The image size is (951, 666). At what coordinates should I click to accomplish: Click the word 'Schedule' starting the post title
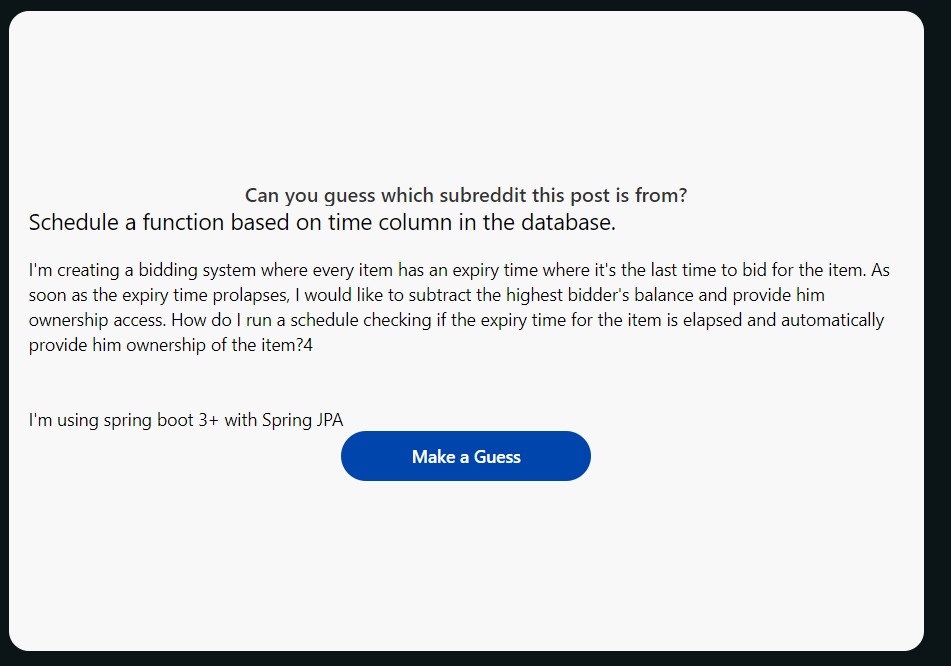(x=73, y=223)
